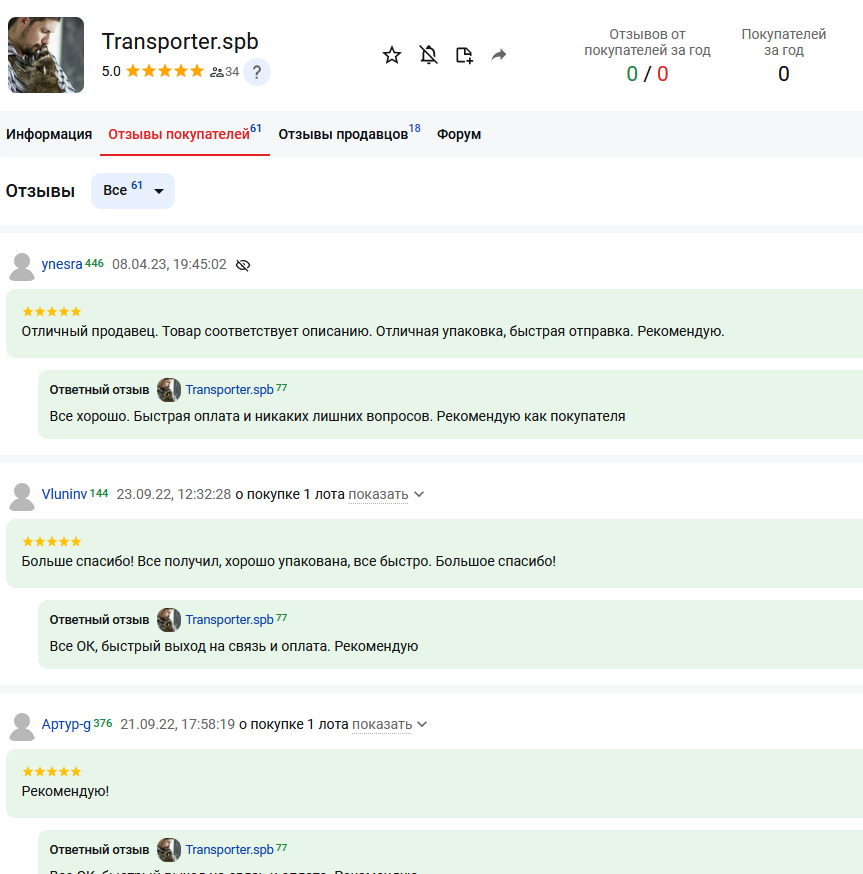Click Transporter.spb avatar in Vluninv reply
This screenshot has height=874, width=863.
coord(169,620)
